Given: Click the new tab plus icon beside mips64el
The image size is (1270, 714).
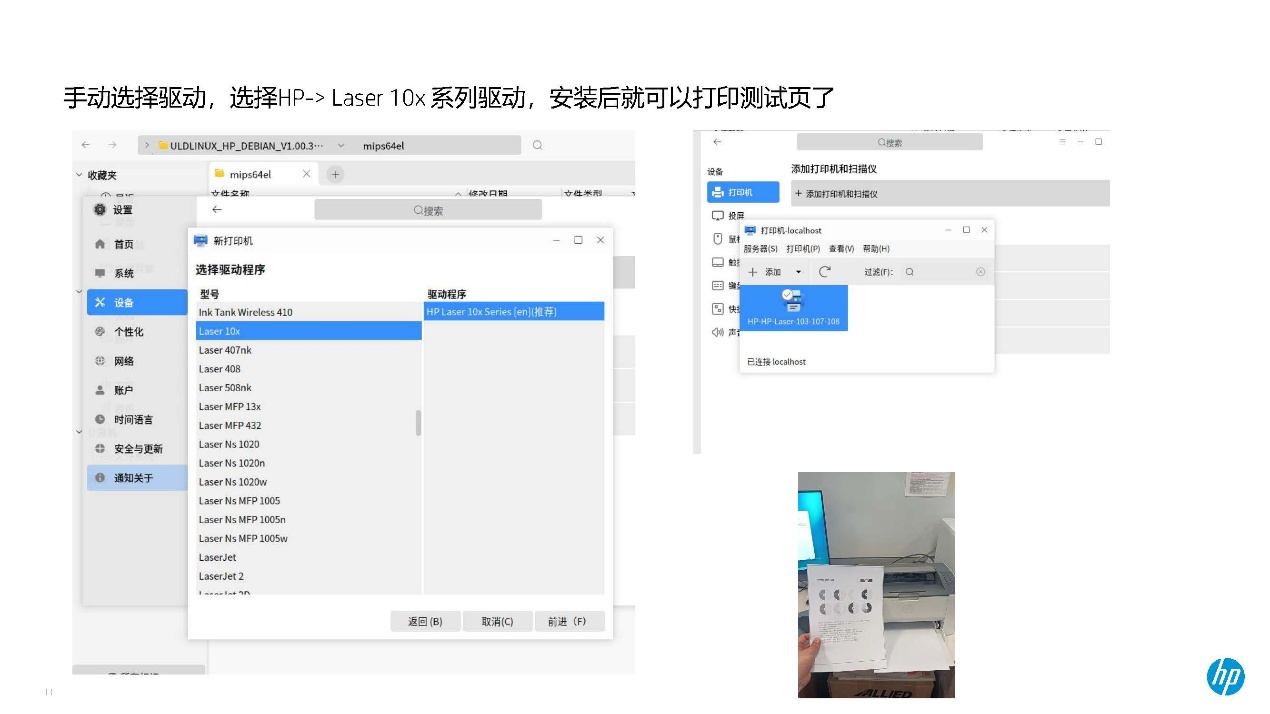Looking at the screenshot, I should coord(335,174).
